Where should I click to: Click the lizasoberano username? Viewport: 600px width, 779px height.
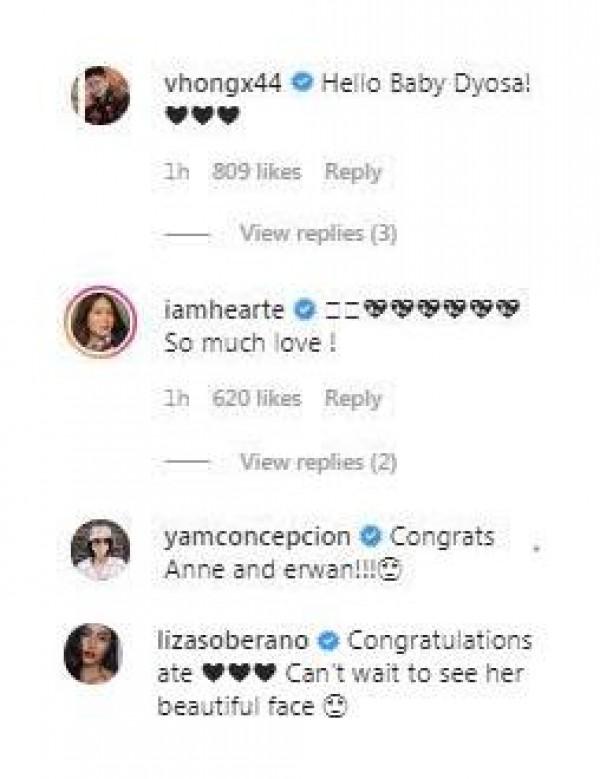click(x=236, y=640)
